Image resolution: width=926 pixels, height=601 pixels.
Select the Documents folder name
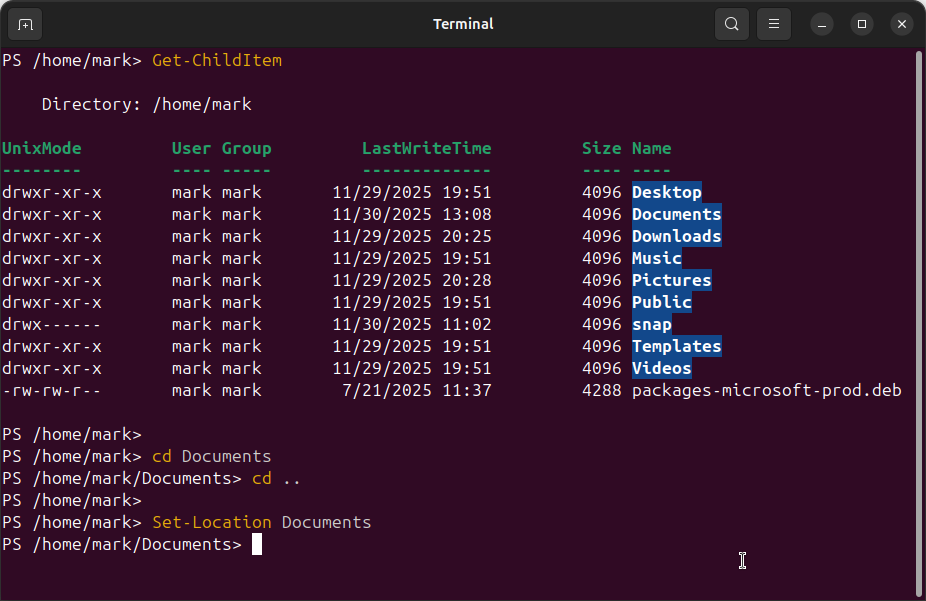tap(676, 214)
